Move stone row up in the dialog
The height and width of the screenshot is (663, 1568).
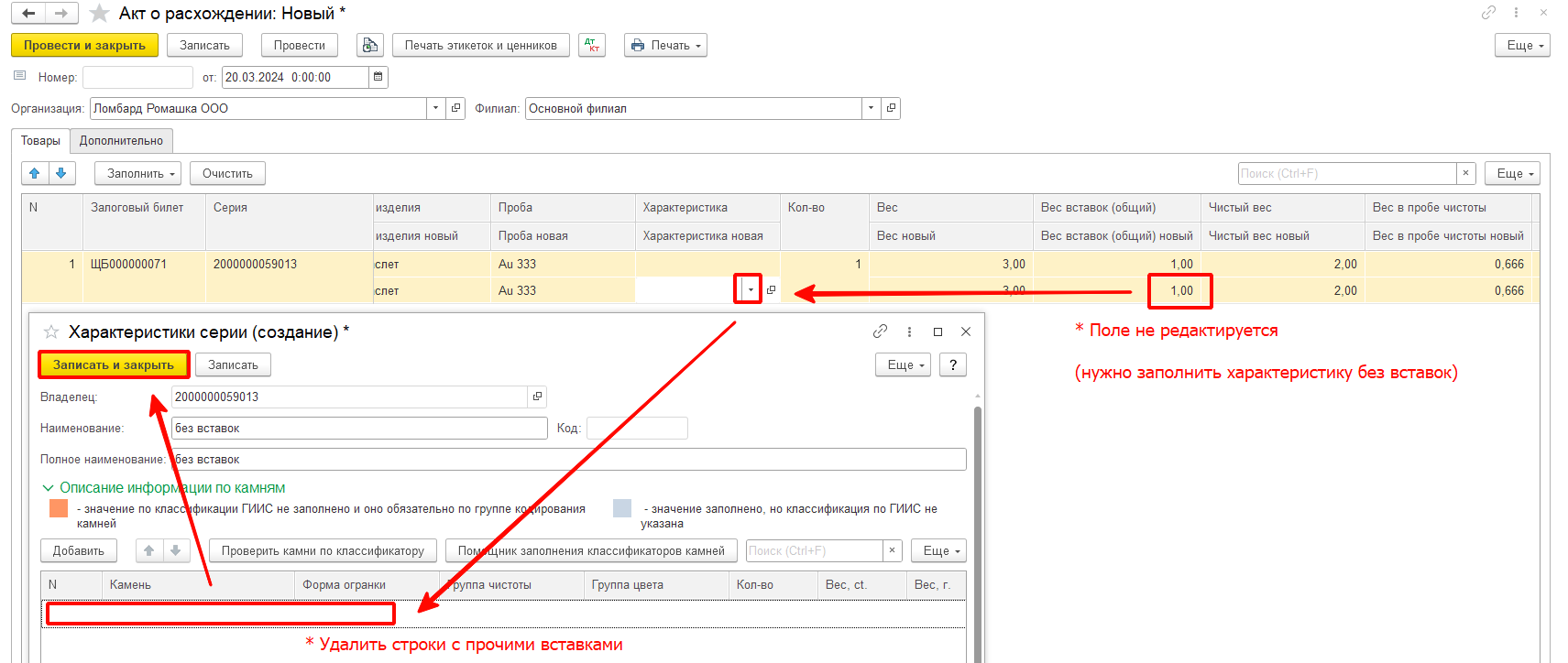148,550
